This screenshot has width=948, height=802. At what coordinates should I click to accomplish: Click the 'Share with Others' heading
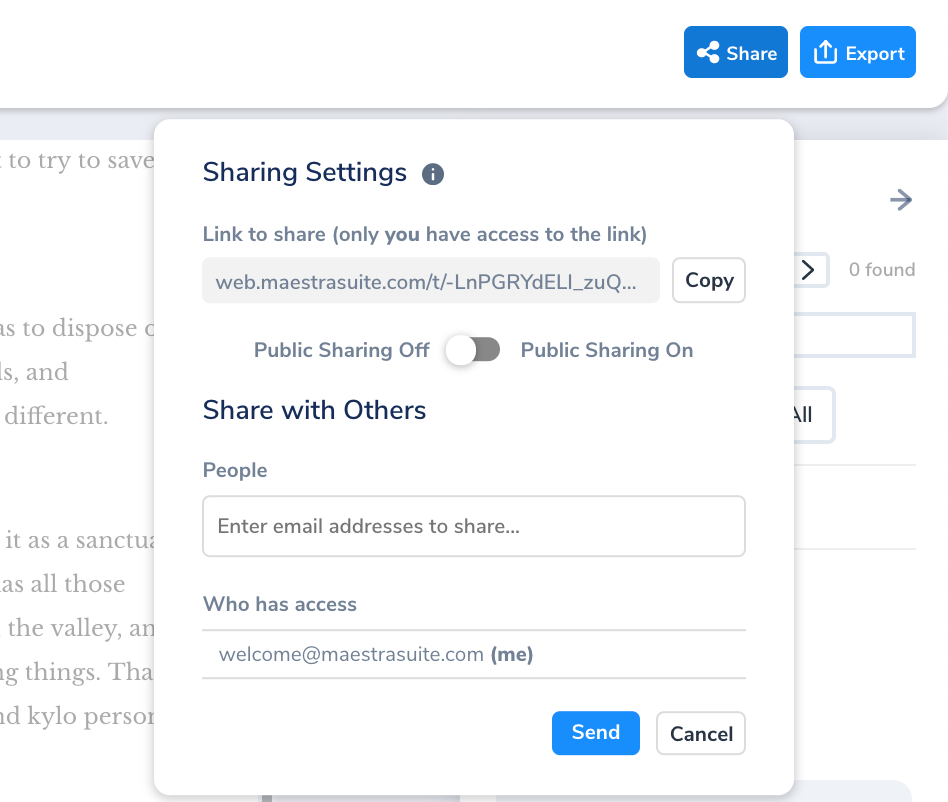pos(314,410)
